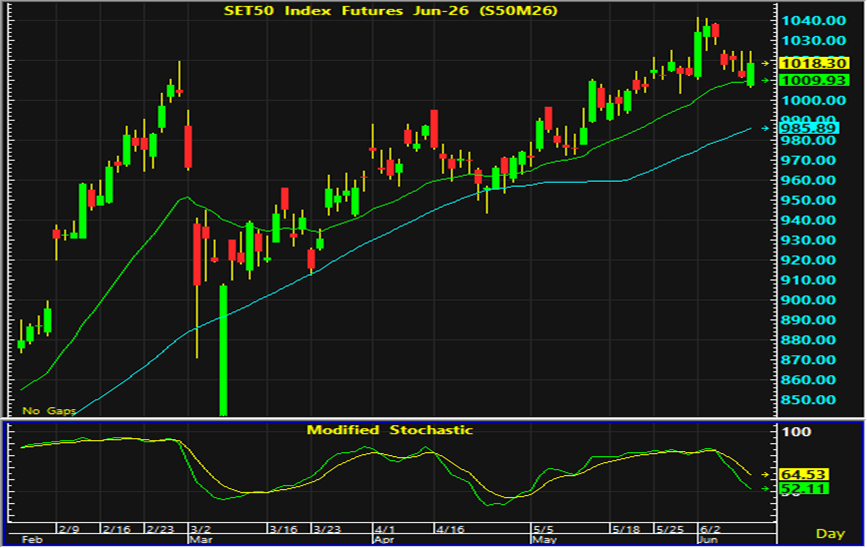This screenshot has width=867, height=548.
Task: Click the Jun month label
Action: click(708, 540)
